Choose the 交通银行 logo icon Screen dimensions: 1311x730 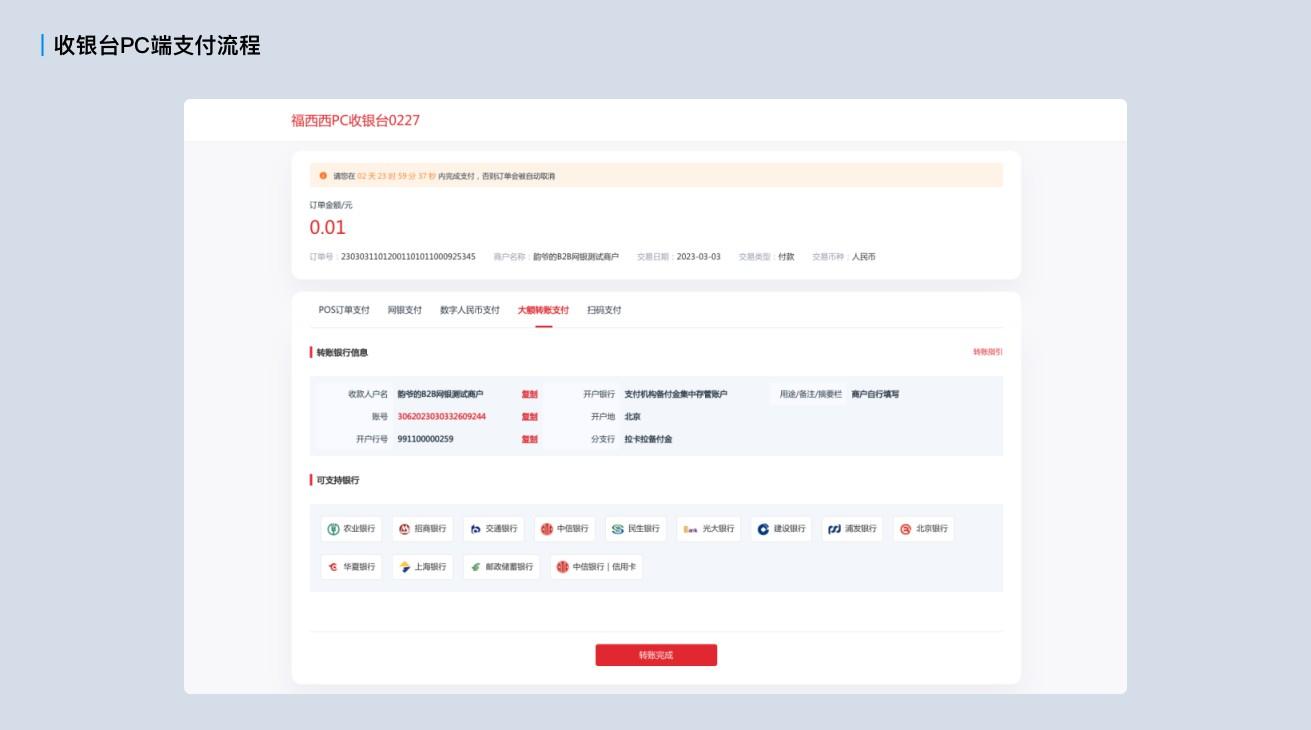tap(476, 529)
